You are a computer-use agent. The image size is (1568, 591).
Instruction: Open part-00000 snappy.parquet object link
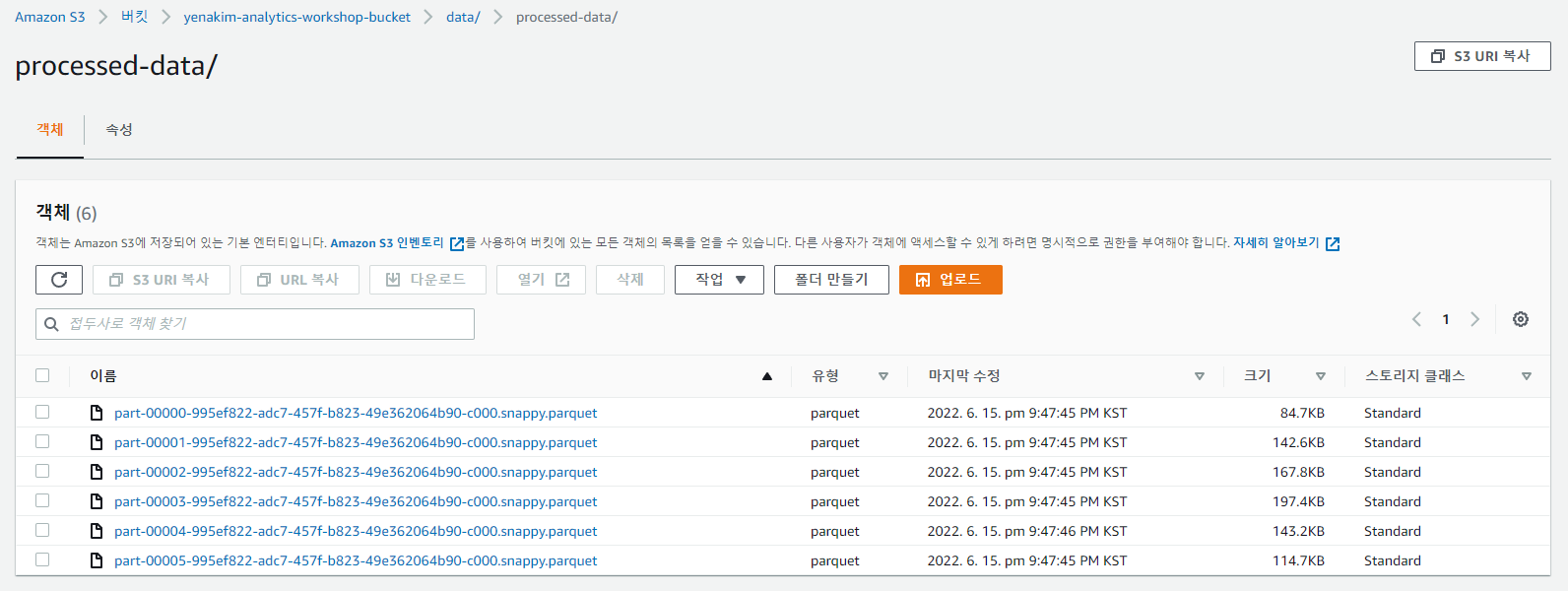click(356, 413)
